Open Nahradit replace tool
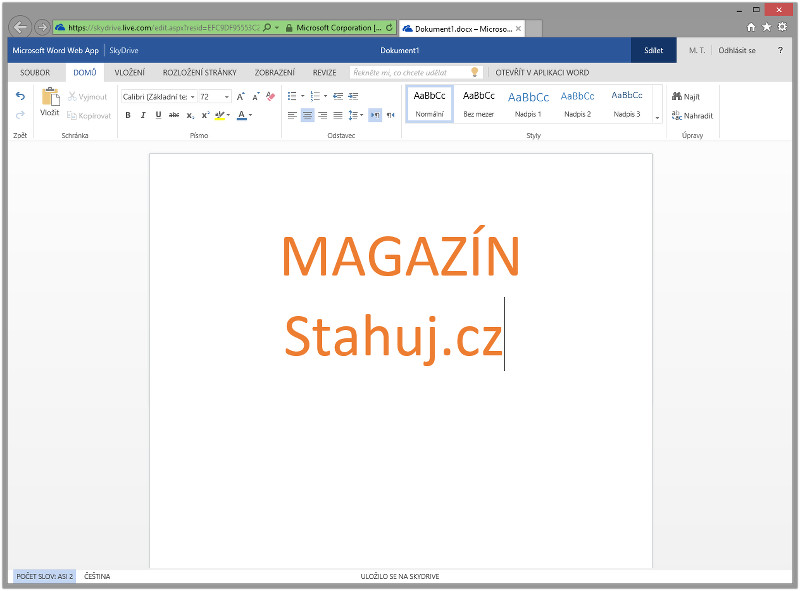This screenshot has width=800, height=591. (x=692, y=116)
